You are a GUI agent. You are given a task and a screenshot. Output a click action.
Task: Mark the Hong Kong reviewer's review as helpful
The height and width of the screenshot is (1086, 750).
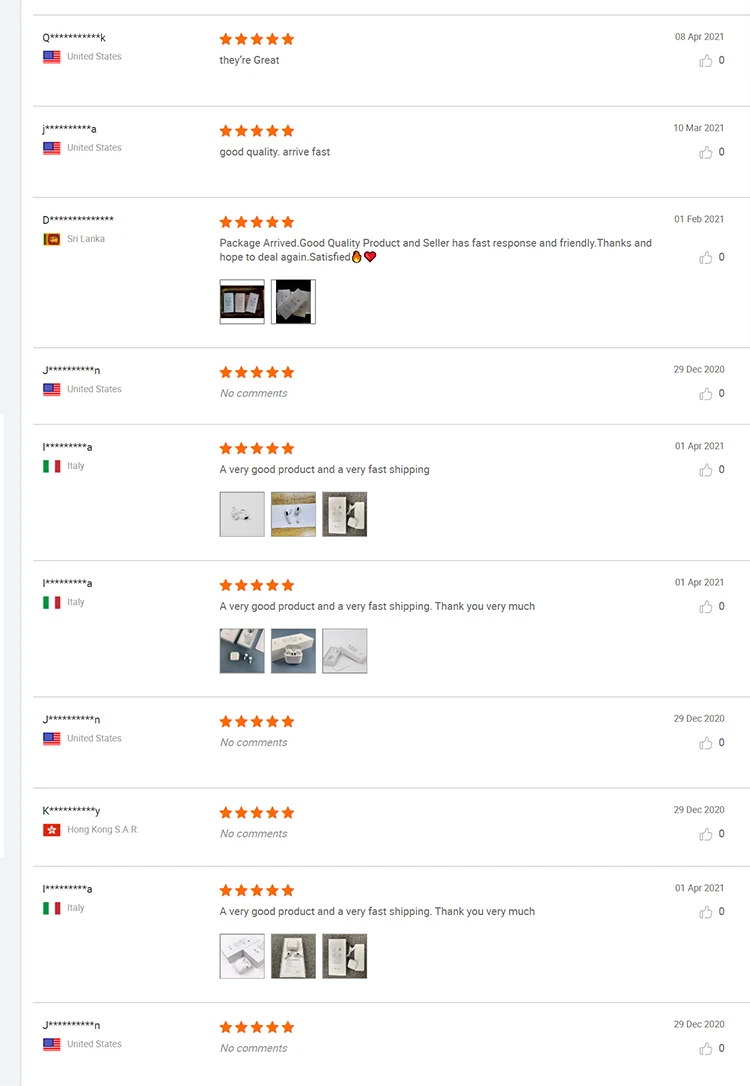pos(706,834)
